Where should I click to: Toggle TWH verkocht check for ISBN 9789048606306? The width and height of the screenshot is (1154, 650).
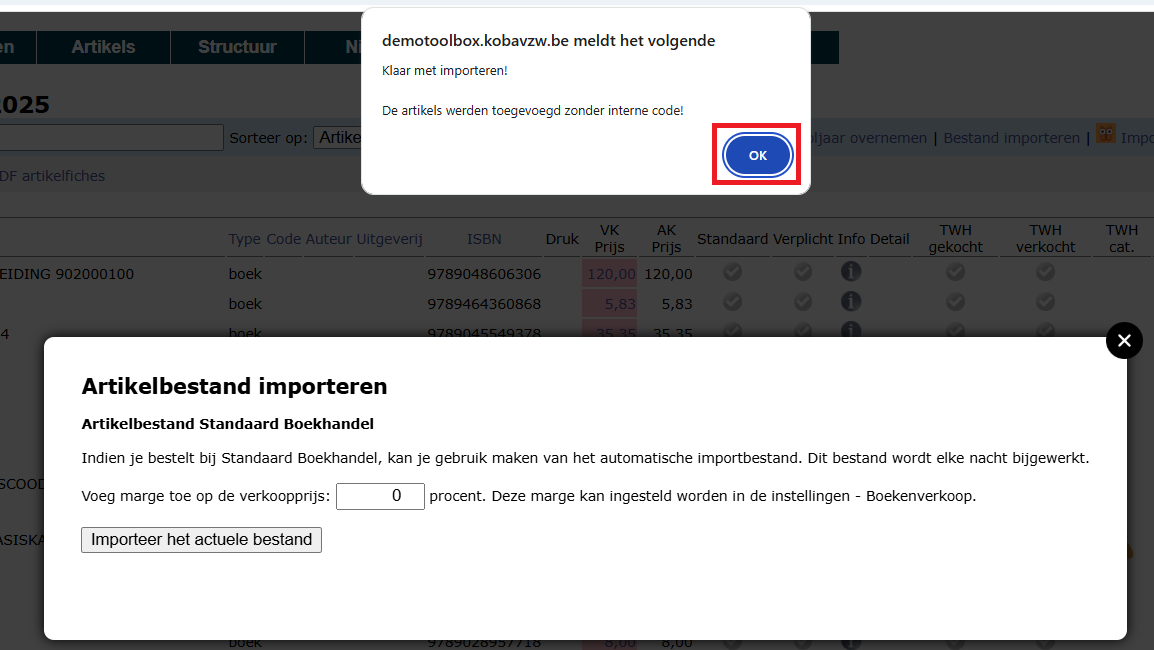click(x=1045, y=272)
